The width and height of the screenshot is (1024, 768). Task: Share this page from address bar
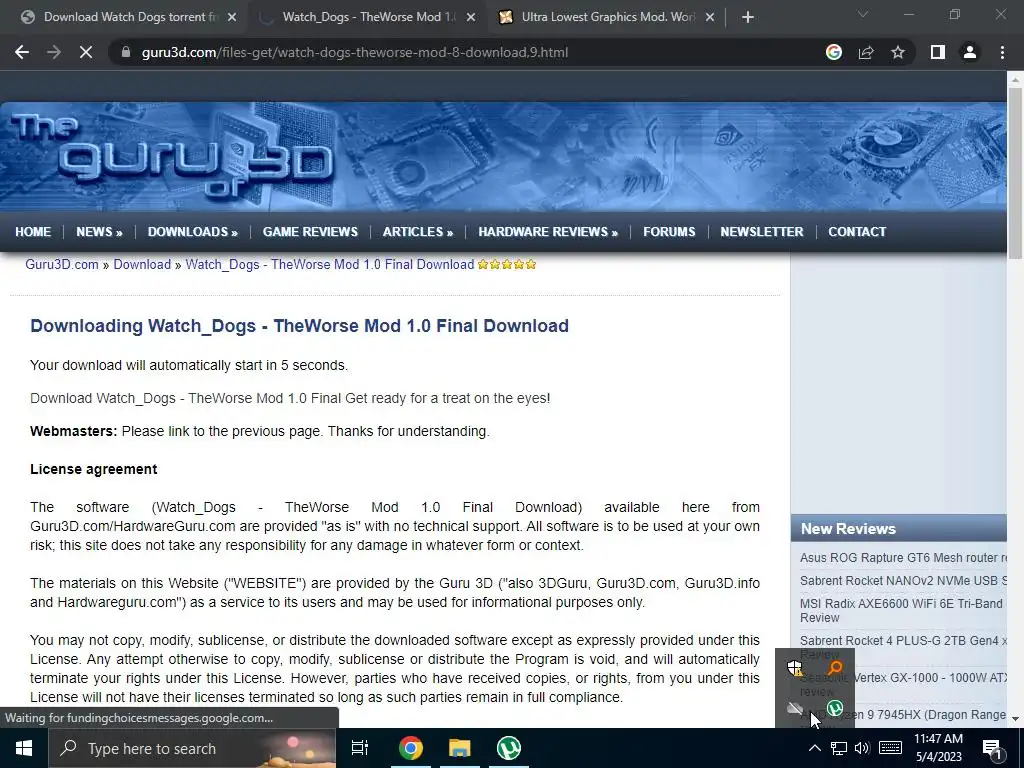click(866, 52)
